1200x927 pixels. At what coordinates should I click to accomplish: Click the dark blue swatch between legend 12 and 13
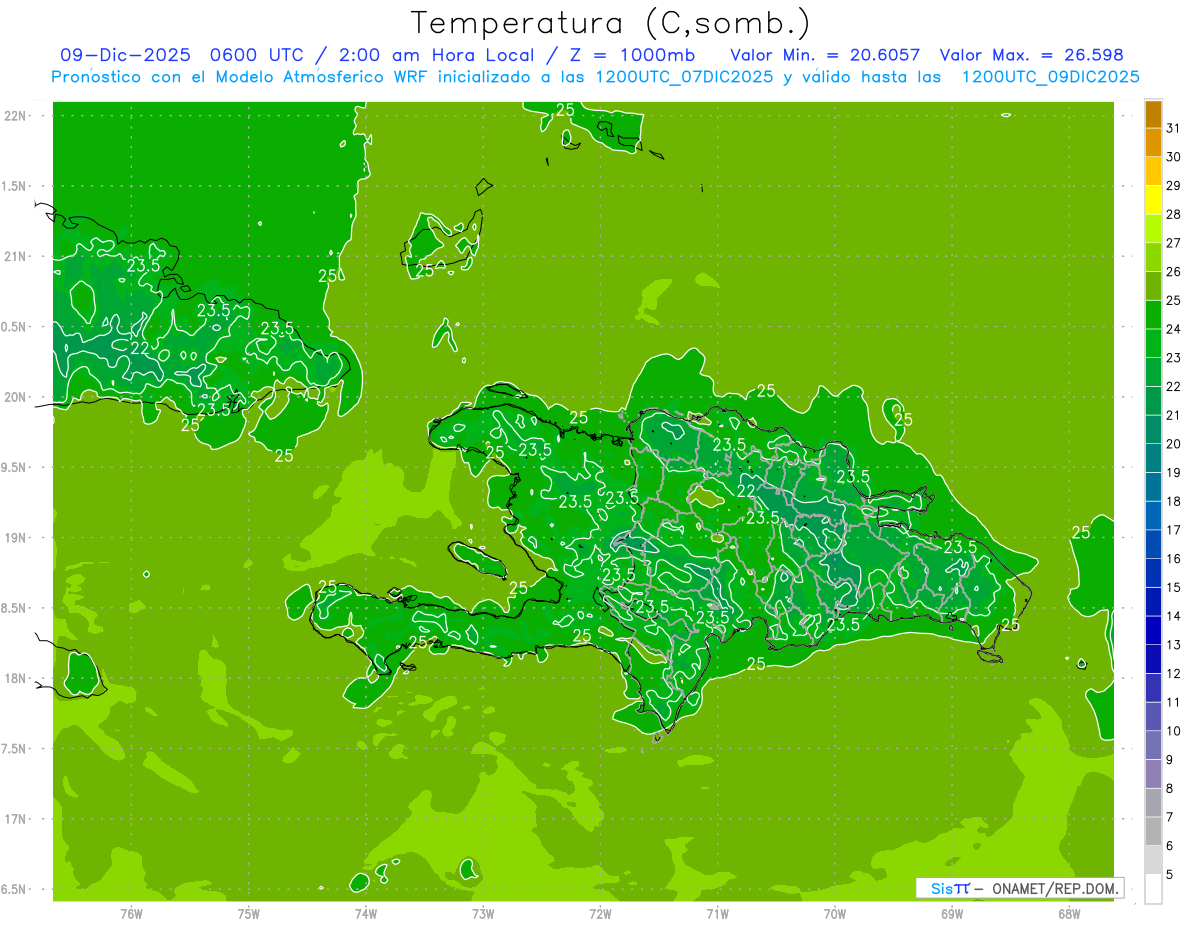click(x=1153, y=659)
